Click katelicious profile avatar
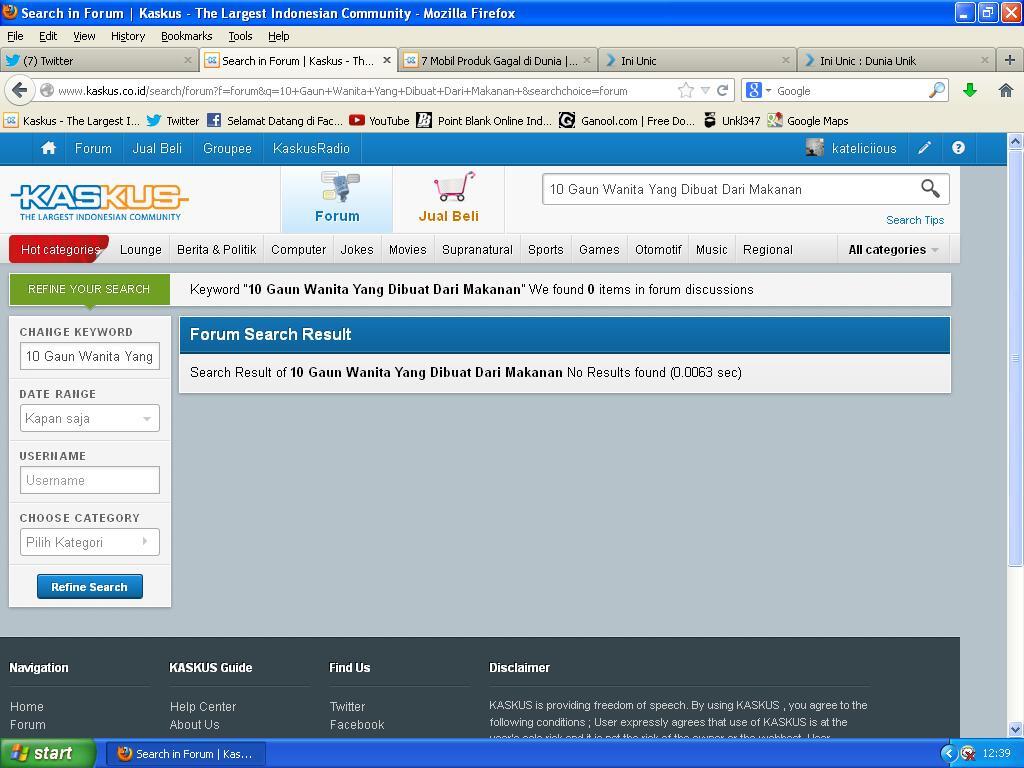Screen dimensions: 1024x768 point(814,148)
